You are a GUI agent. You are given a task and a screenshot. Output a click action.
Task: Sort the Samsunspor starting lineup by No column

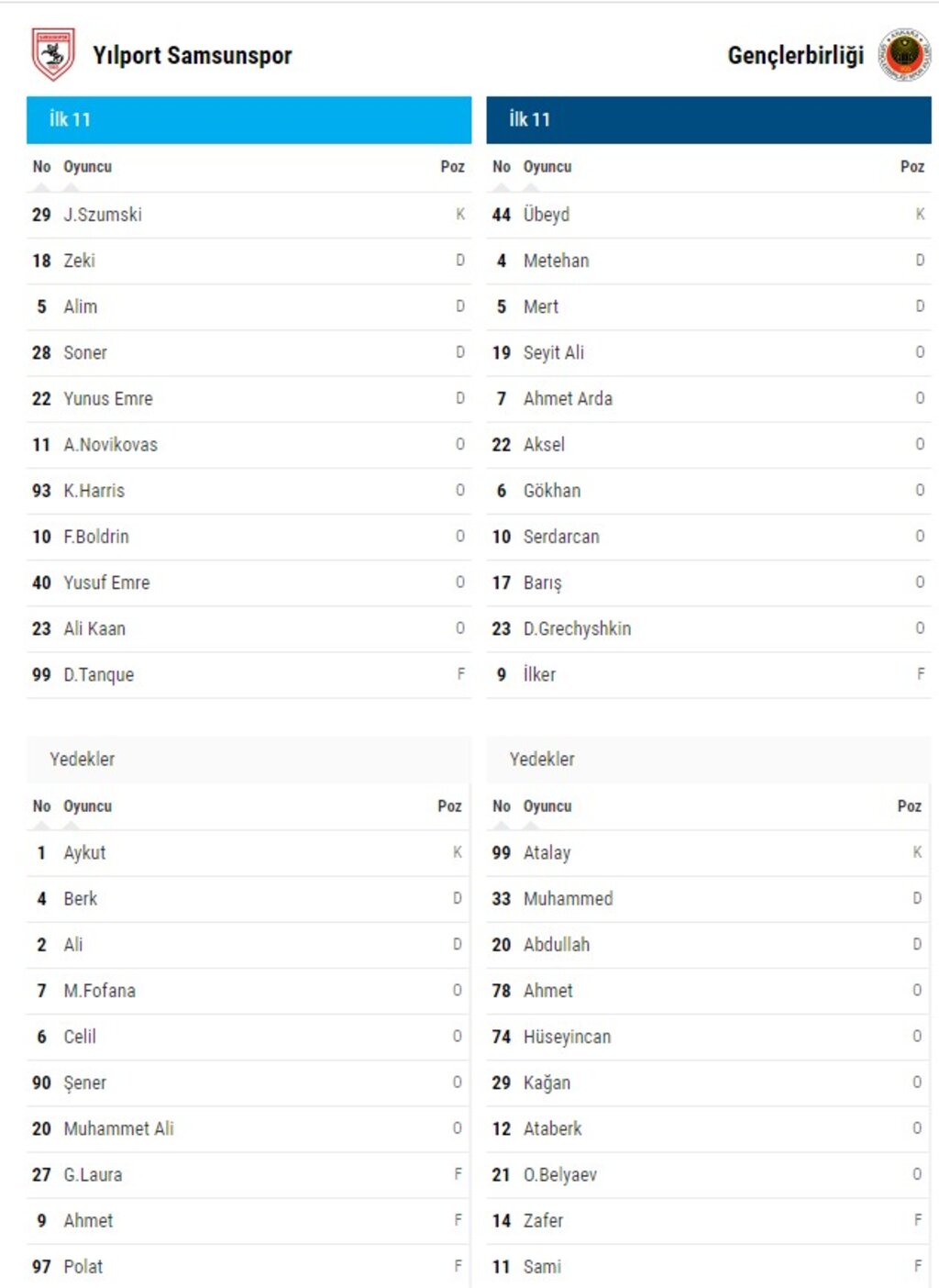coord(41,167)
